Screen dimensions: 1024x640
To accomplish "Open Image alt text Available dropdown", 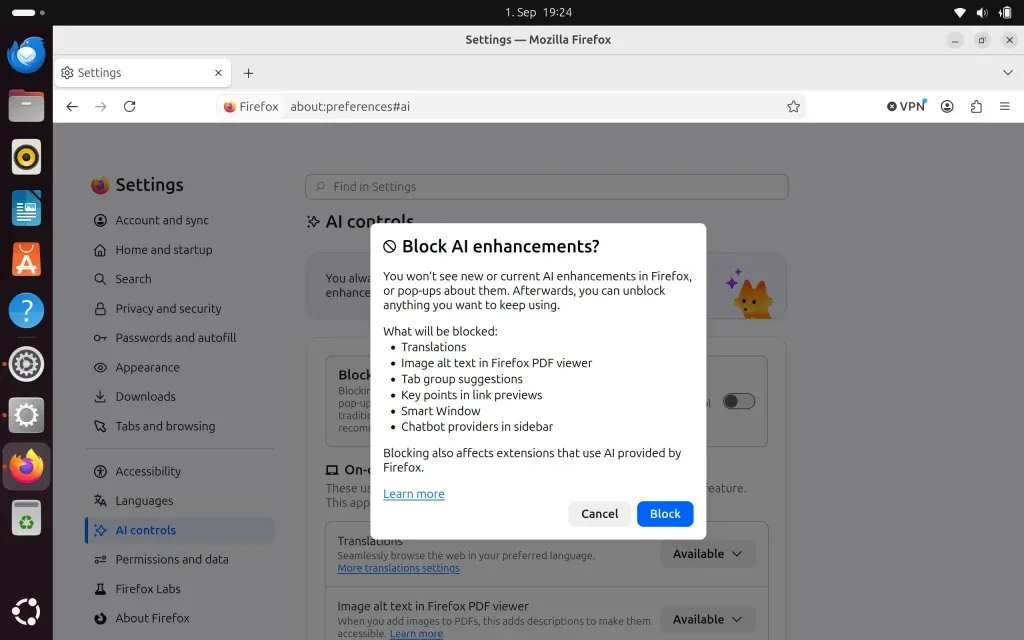I will click(x=707, y=619).
